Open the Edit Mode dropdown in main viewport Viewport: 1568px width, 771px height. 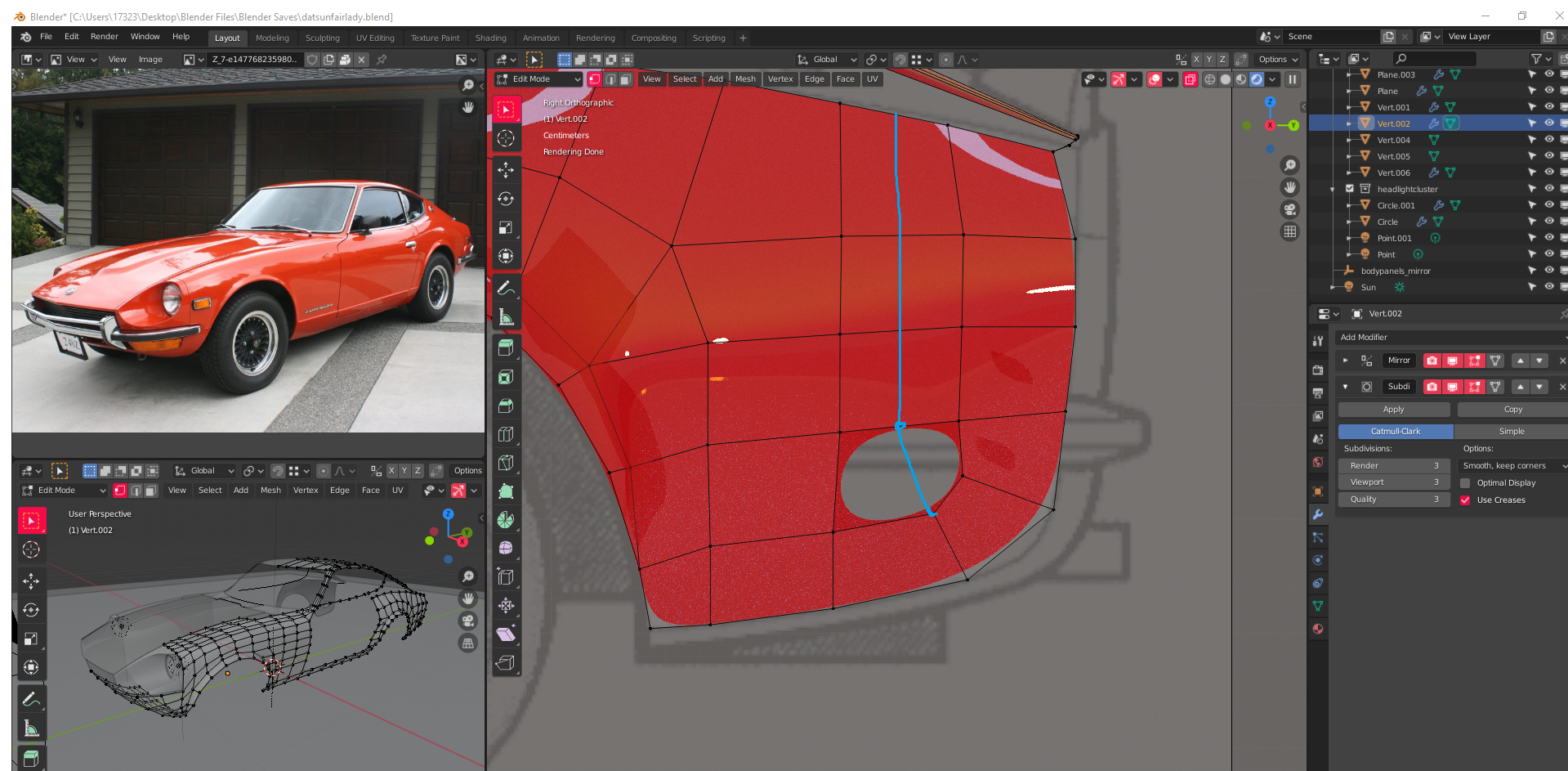click(538, 79)
